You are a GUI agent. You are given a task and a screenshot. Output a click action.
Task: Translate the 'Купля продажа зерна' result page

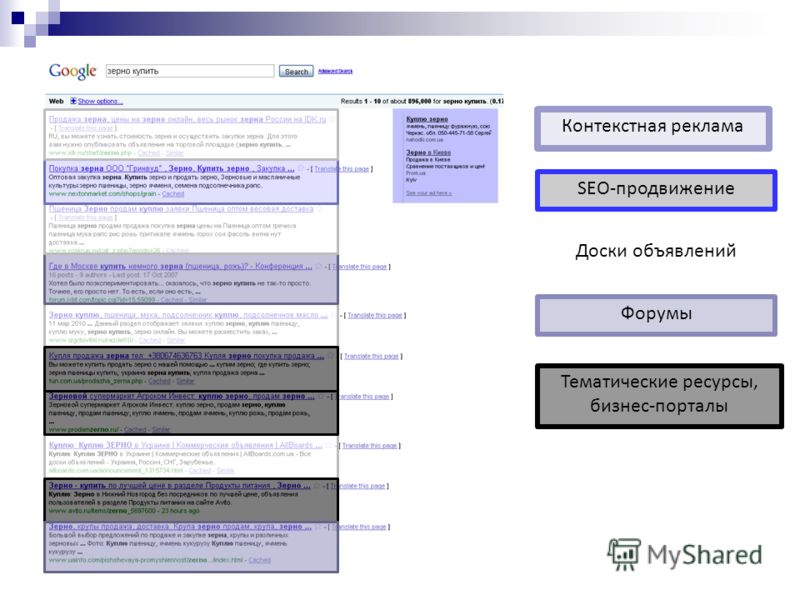(371, 356)
